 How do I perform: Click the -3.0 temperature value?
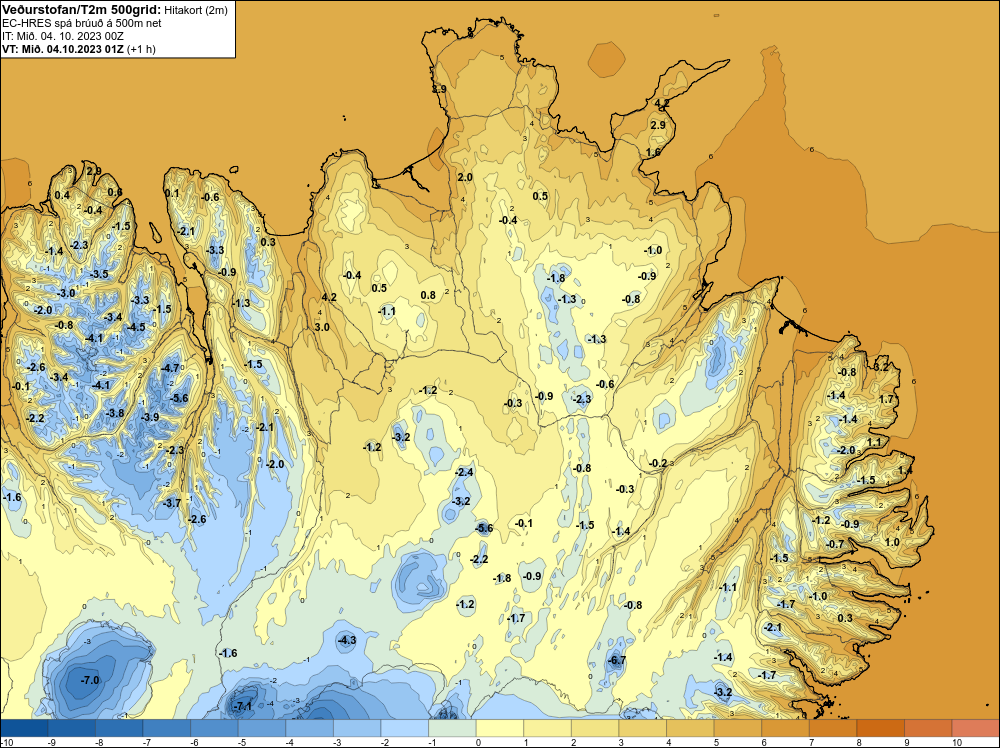[66, 293]
